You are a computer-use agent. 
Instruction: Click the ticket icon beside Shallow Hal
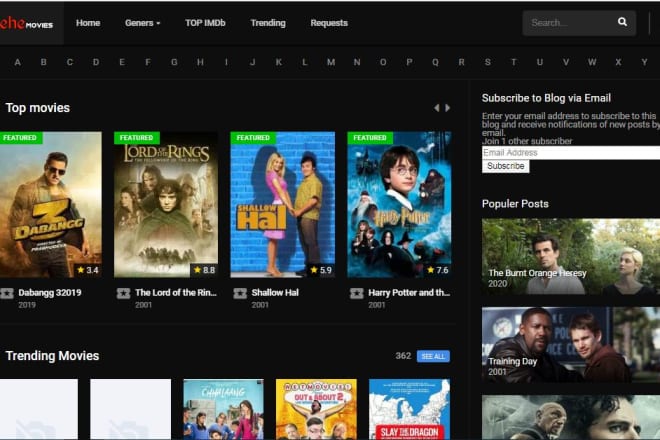tap(240, 293)
